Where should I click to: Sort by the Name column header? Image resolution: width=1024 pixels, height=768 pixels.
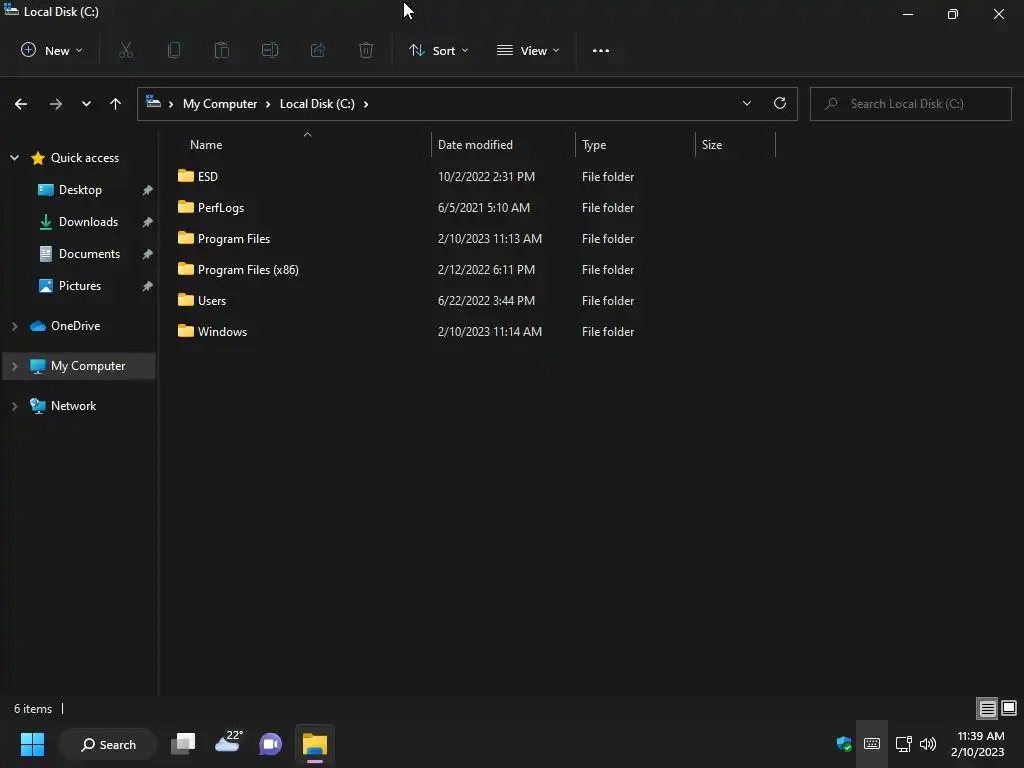(x=206, y=145)
